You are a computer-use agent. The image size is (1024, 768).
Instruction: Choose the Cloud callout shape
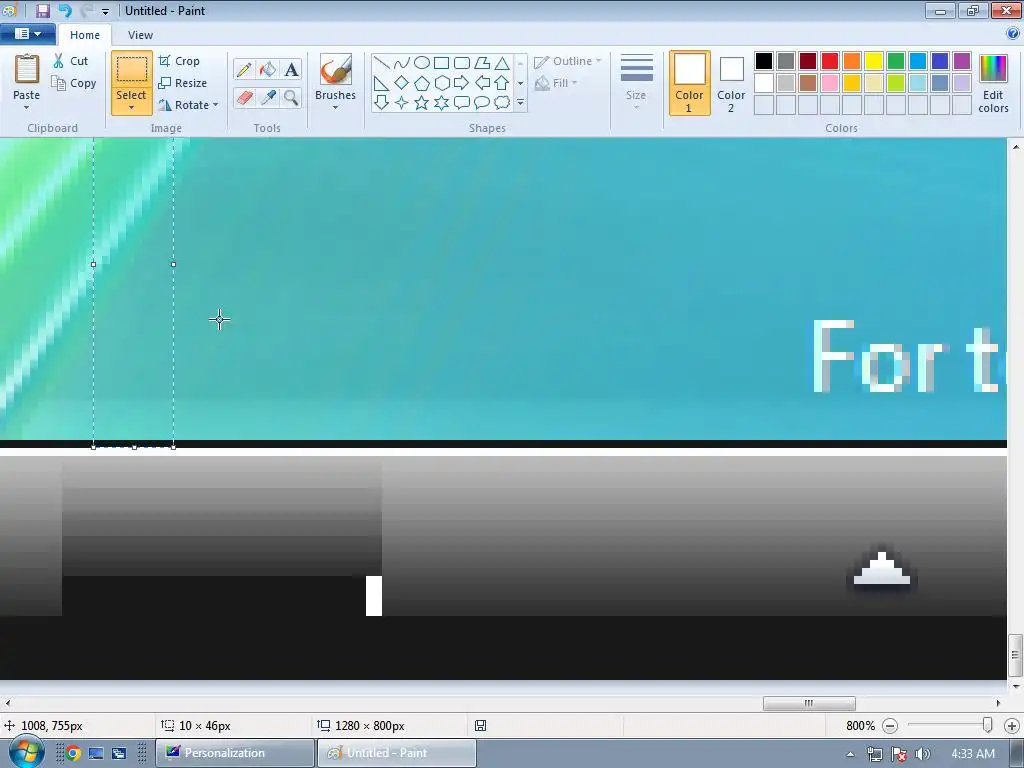[502, 103]
